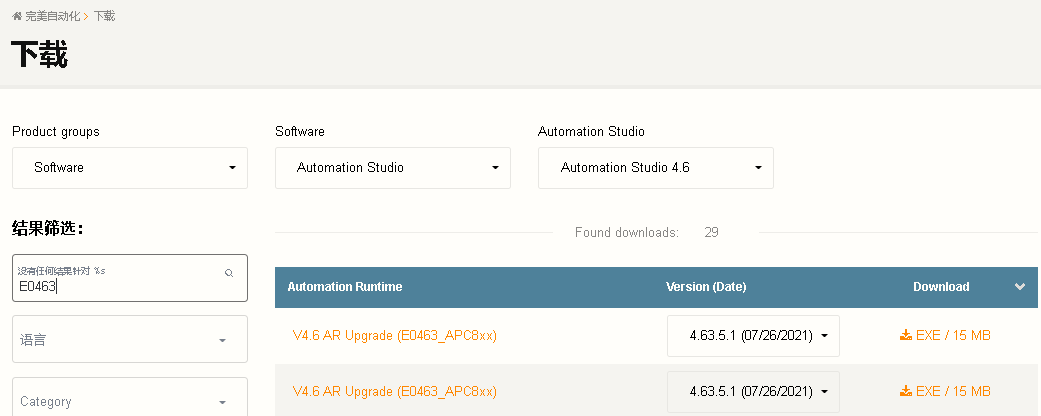Image resolution: width=1041 pixels, height=416 pixels.
Task: Click the 结果筛选 heading
Action: coord(47,229)
